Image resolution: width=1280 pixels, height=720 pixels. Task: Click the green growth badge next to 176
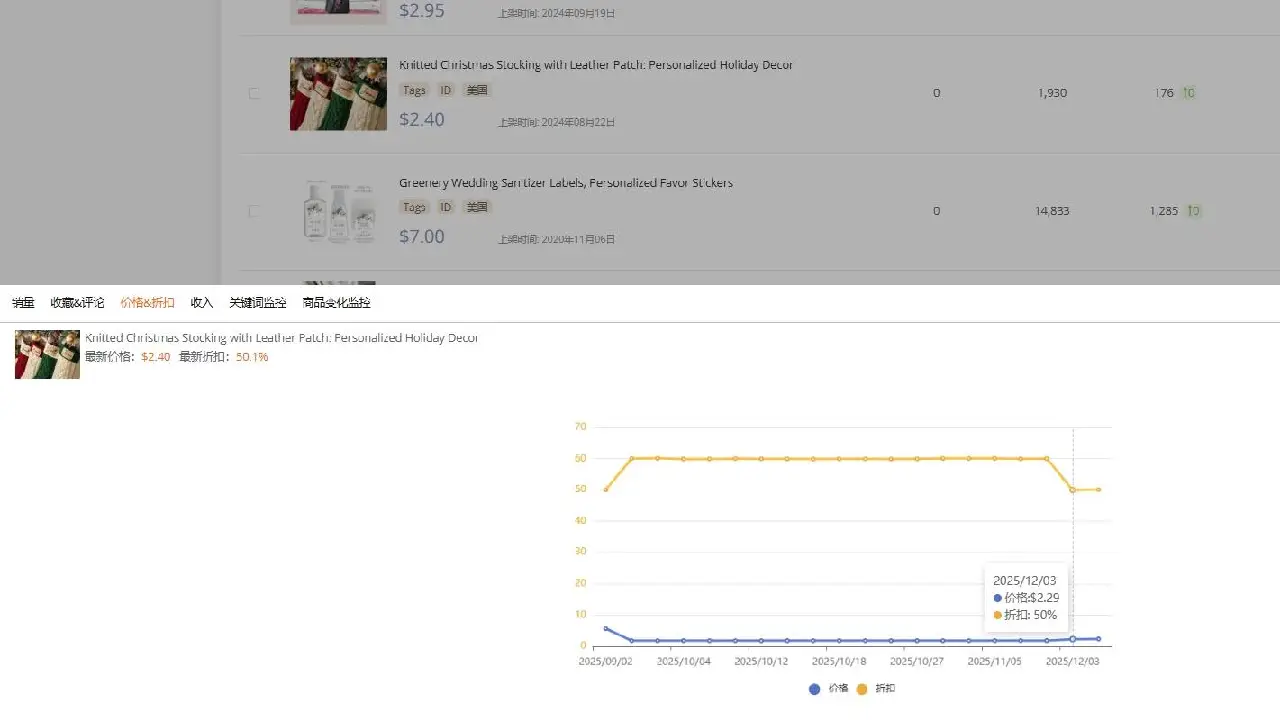(1189, 92)
